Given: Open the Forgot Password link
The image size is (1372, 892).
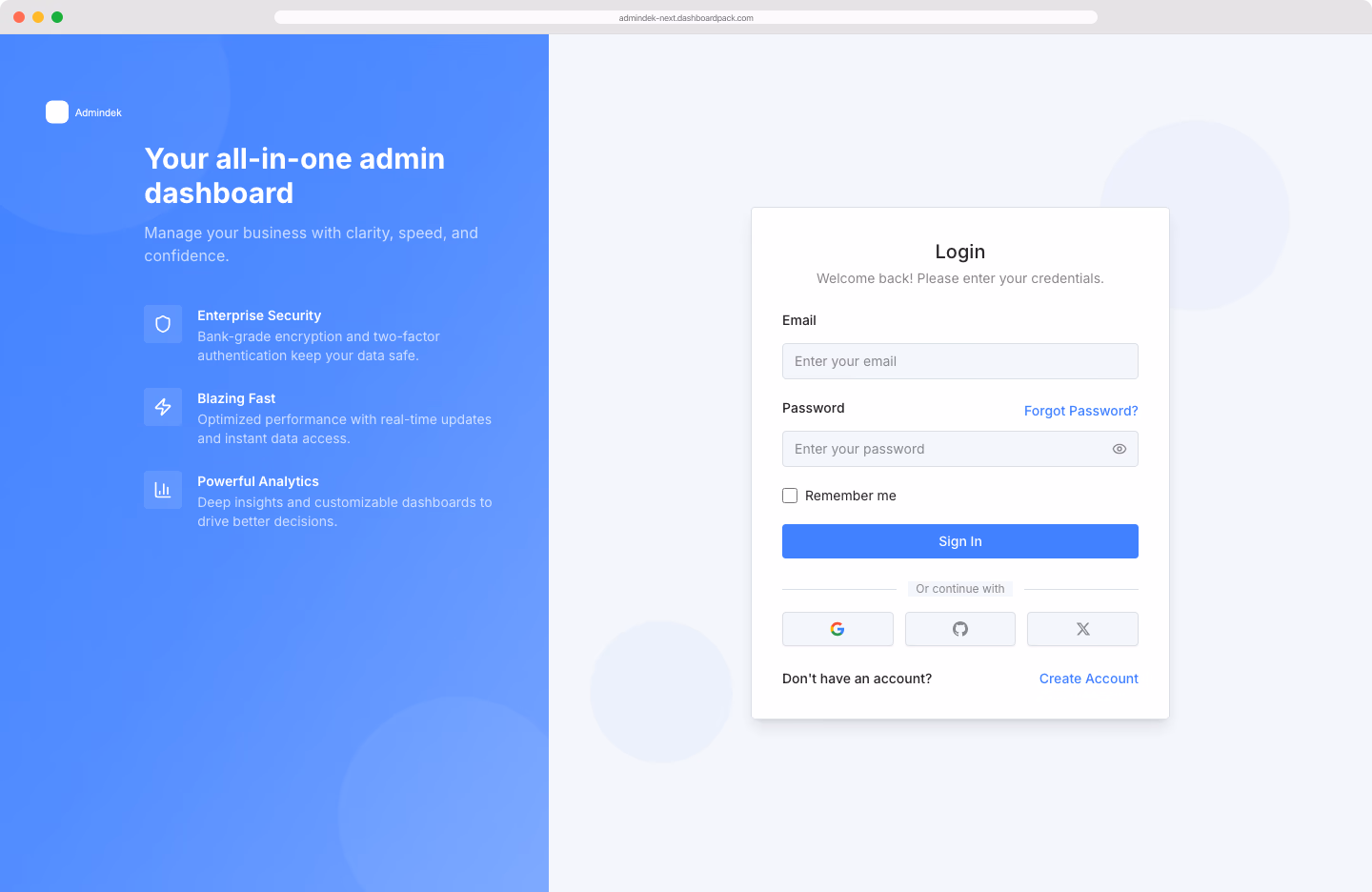Looking at the screenshot, I should (x=1081, y=411).
